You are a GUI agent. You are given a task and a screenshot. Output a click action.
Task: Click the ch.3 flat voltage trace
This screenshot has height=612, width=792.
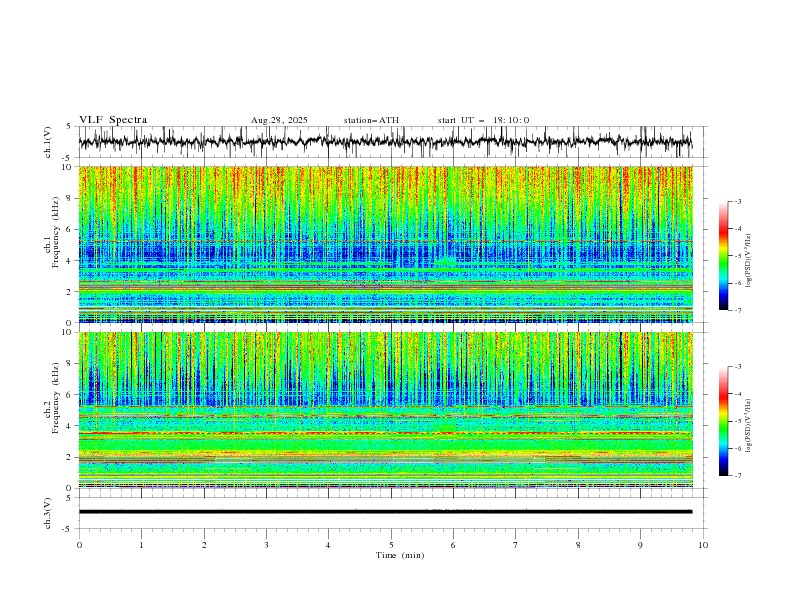click(385, 512)
